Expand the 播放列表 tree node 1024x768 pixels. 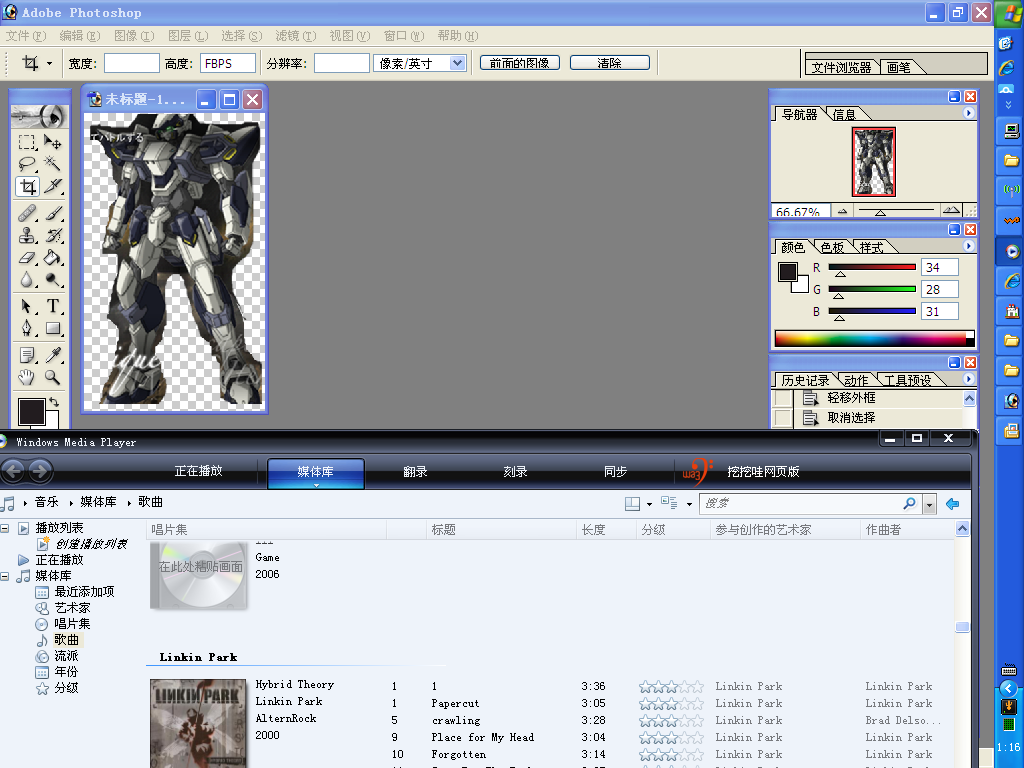coord(5,528)
